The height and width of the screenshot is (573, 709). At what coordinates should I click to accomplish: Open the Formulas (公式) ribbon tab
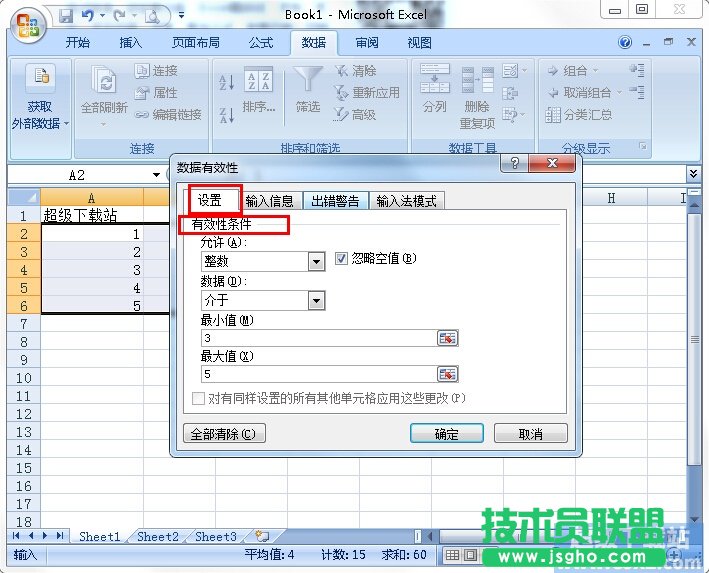261,43
